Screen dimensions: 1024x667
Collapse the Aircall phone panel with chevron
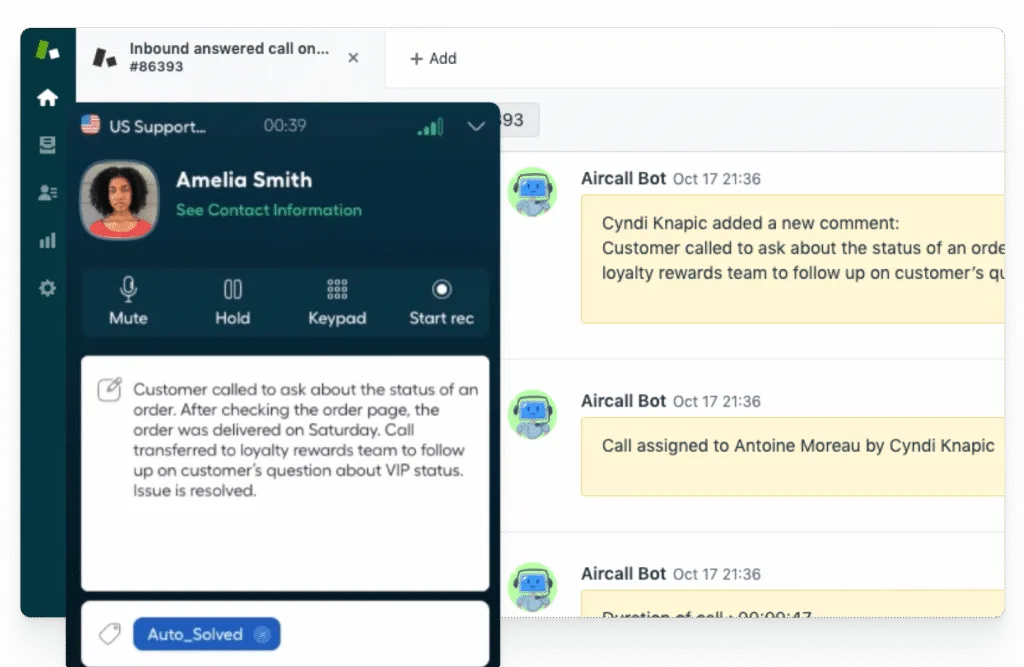(x=476, y=126)
